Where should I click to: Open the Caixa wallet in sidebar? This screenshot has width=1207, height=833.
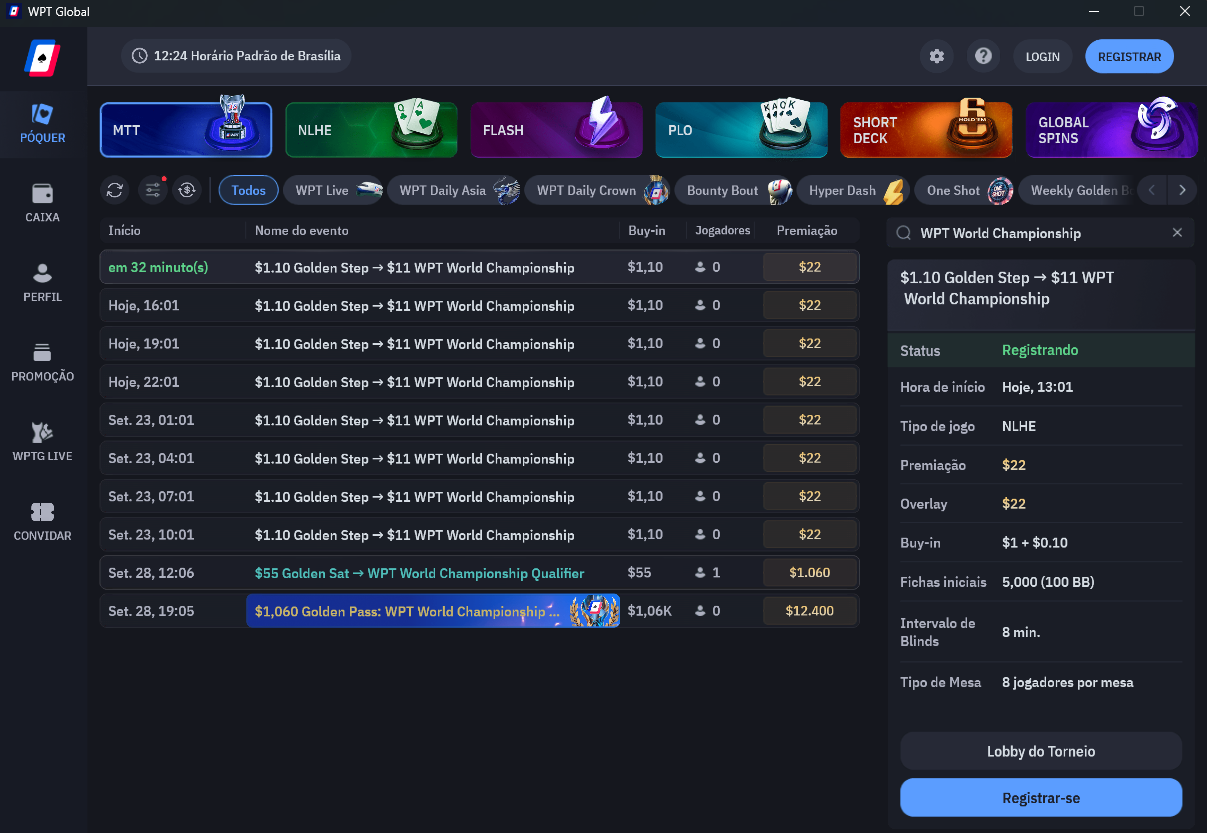coord(42,203)
